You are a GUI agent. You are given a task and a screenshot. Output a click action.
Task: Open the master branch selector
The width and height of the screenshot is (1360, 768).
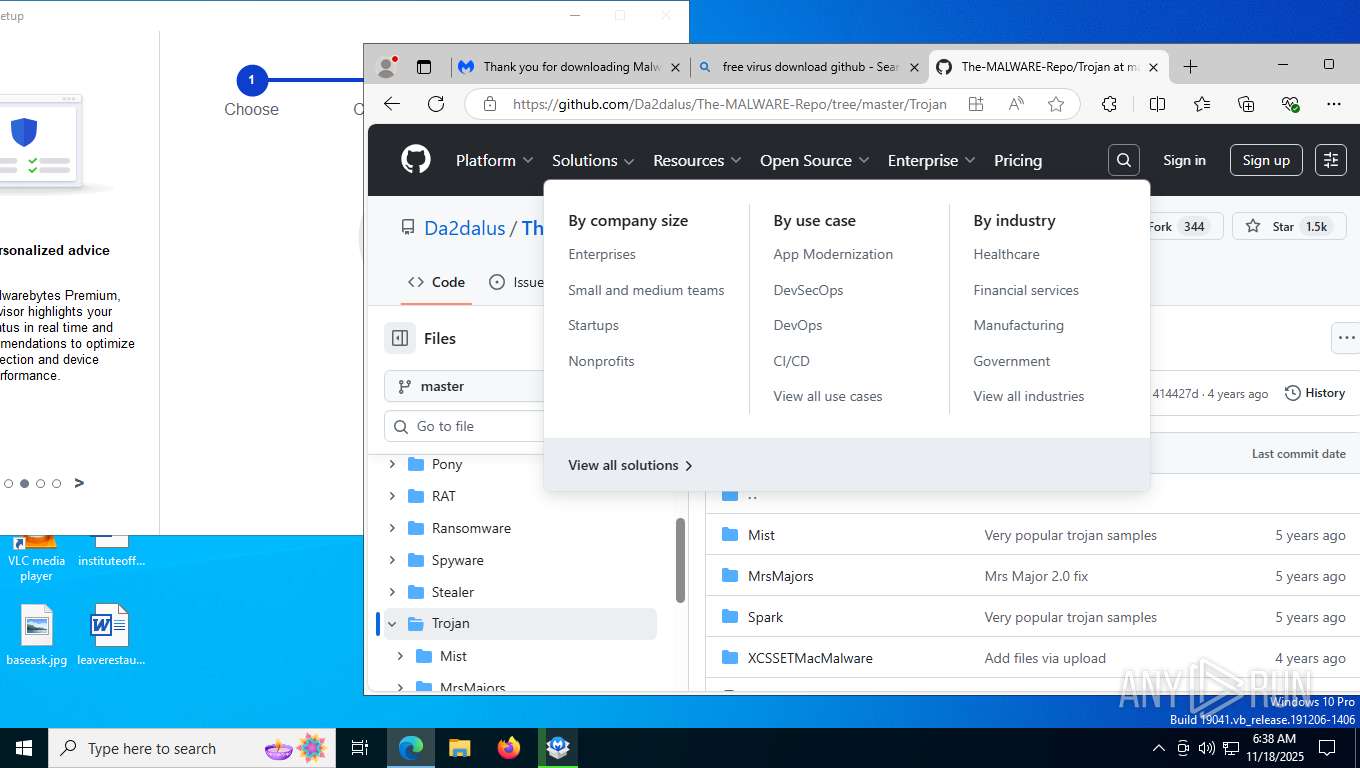point(465,386)
